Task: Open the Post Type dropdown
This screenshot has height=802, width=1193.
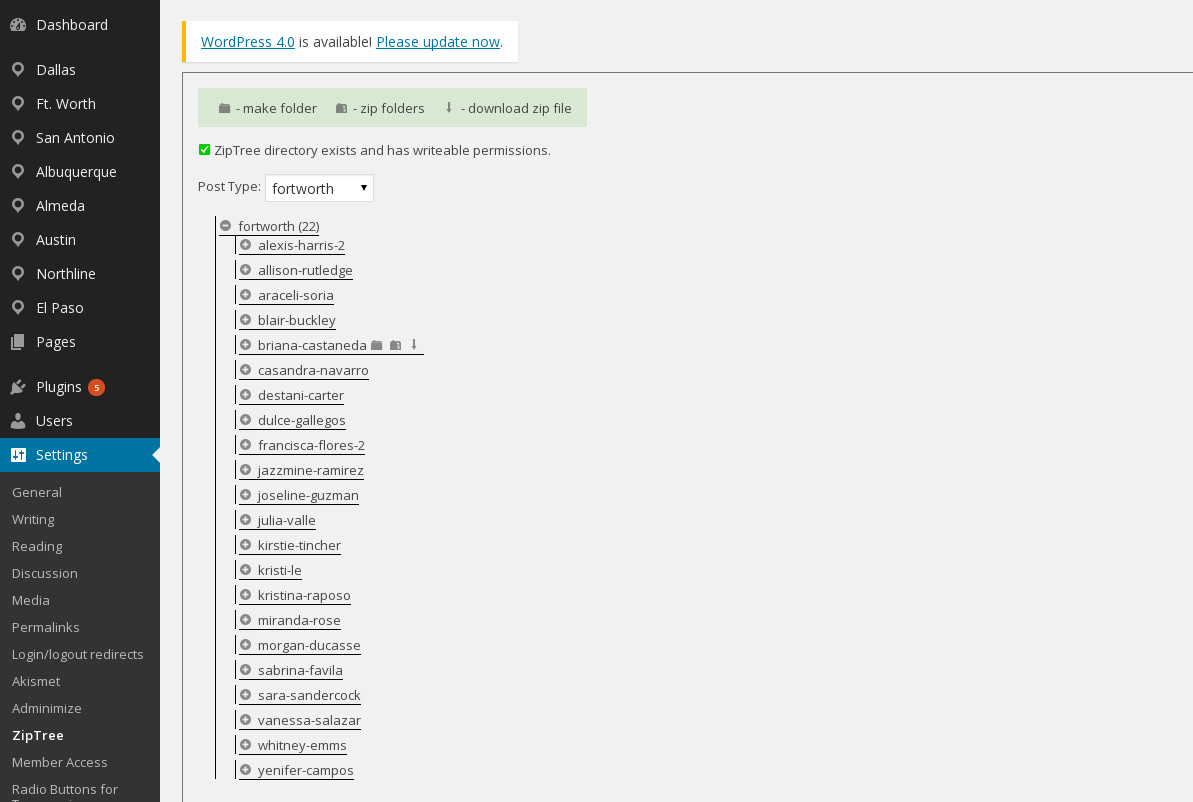Action: coord(319,188)
